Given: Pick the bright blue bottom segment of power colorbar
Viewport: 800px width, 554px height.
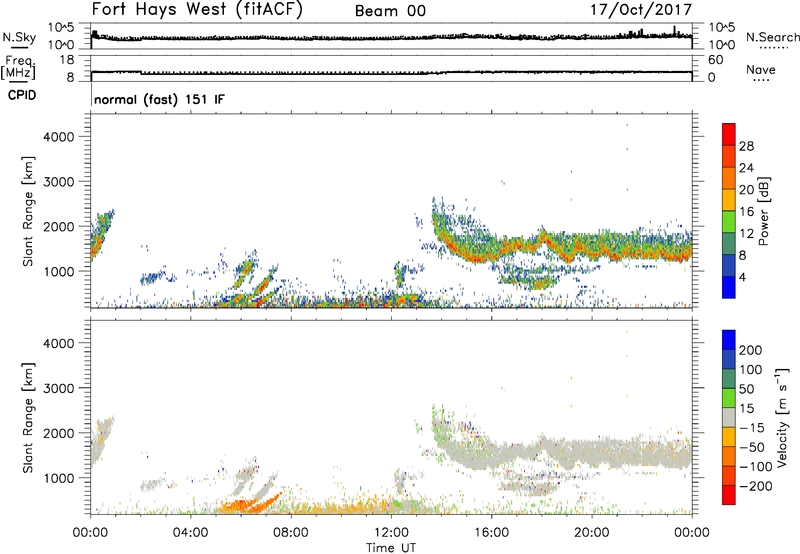Looking at the screenshot, I should 729,287.
